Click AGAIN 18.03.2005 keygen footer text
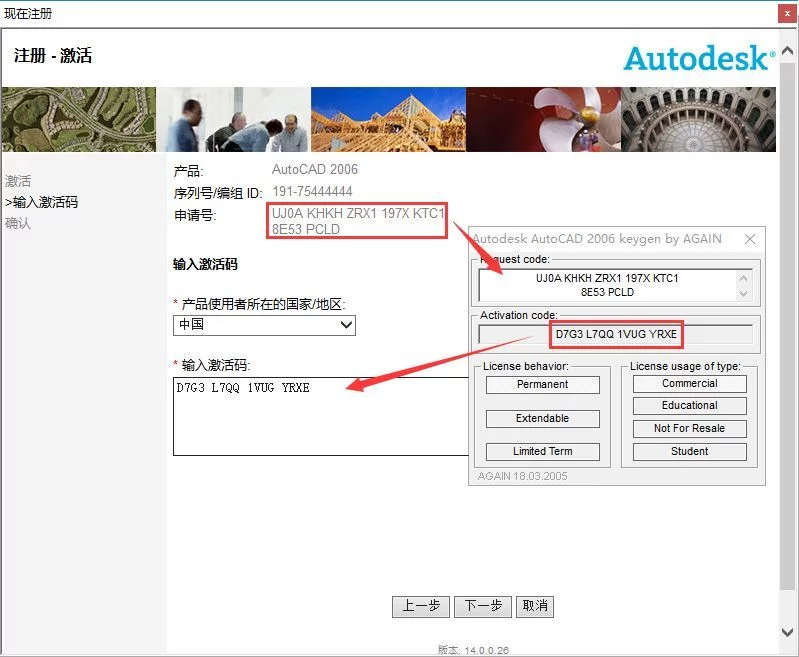The width and height of the screenshot is (799, 657). [522, 476]
